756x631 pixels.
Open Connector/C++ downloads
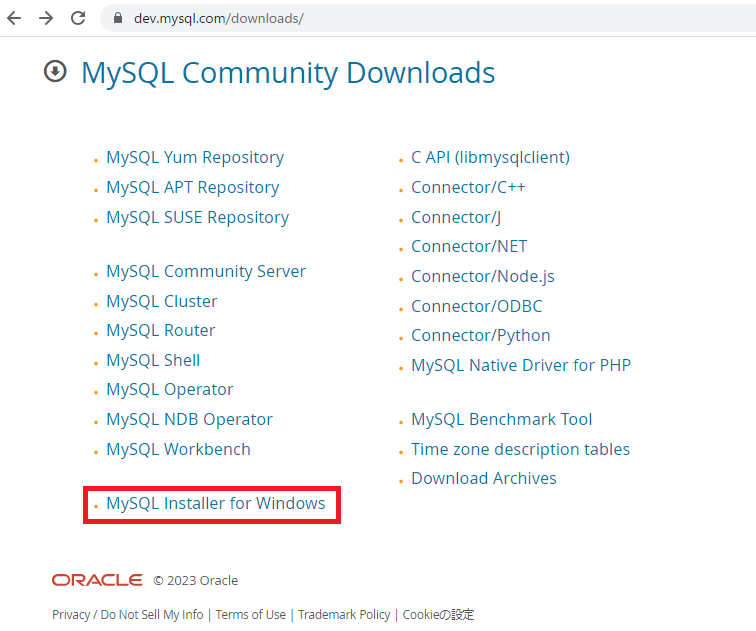click(x=468, y=188)
